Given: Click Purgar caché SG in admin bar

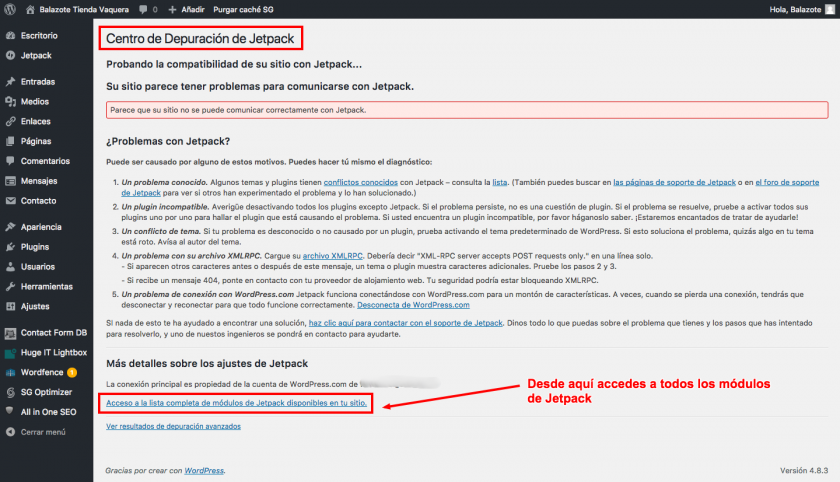Looking at the screenshot, I should tap(247, 9).
